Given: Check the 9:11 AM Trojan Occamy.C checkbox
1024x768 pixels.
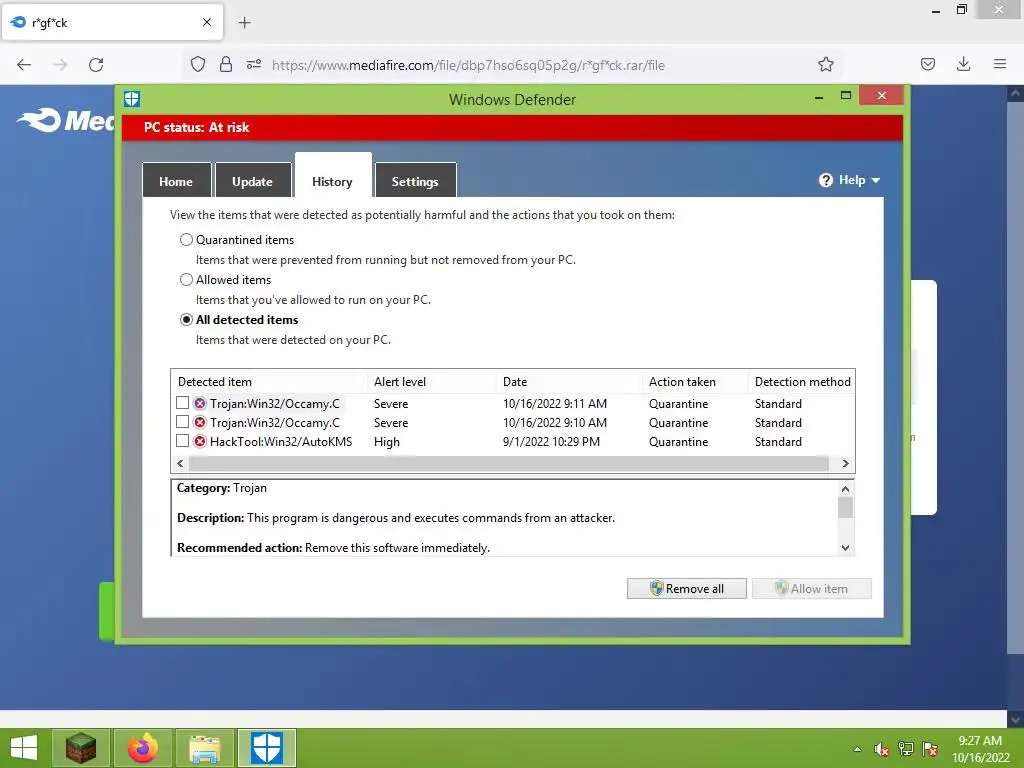Looking at the screenshot, I should coord(183,403).
